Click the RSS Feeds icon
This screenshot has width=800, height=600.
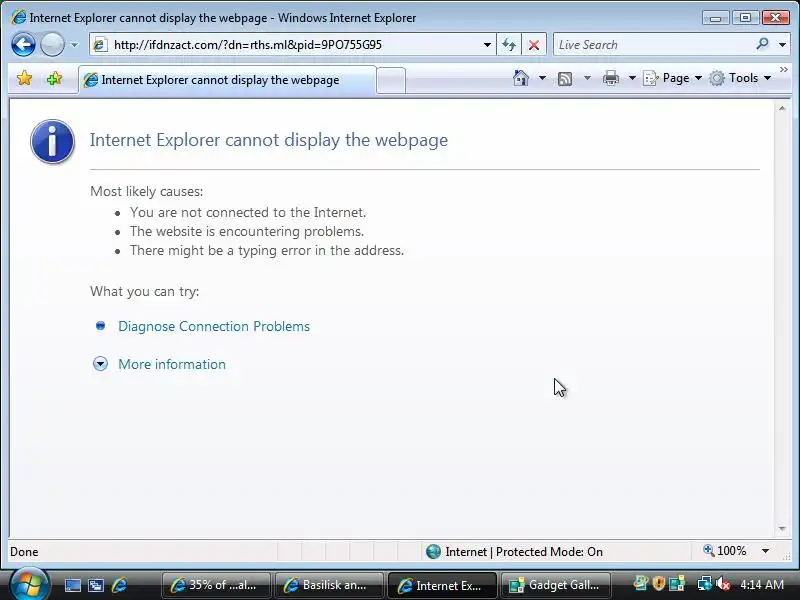pyautogui.click(x=565, y=79)
